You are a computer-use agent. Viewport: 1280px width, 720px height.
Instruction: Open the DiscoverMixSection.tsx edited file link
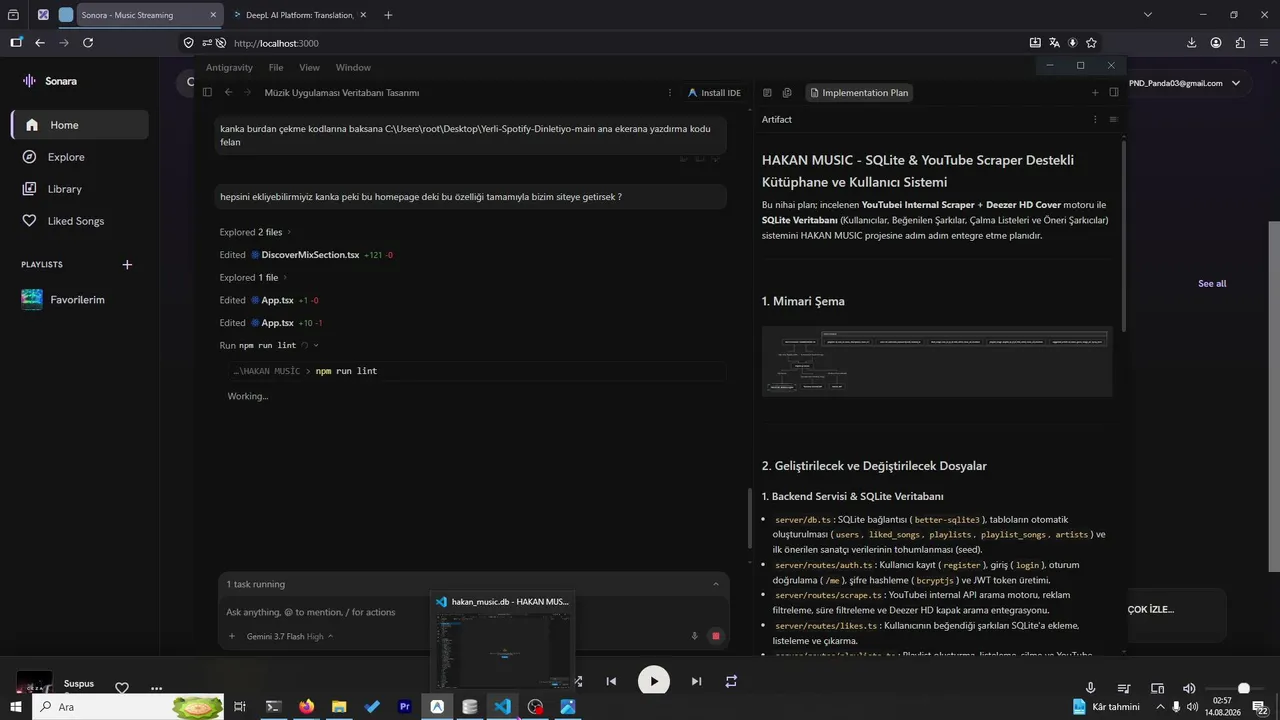[310, 255]
